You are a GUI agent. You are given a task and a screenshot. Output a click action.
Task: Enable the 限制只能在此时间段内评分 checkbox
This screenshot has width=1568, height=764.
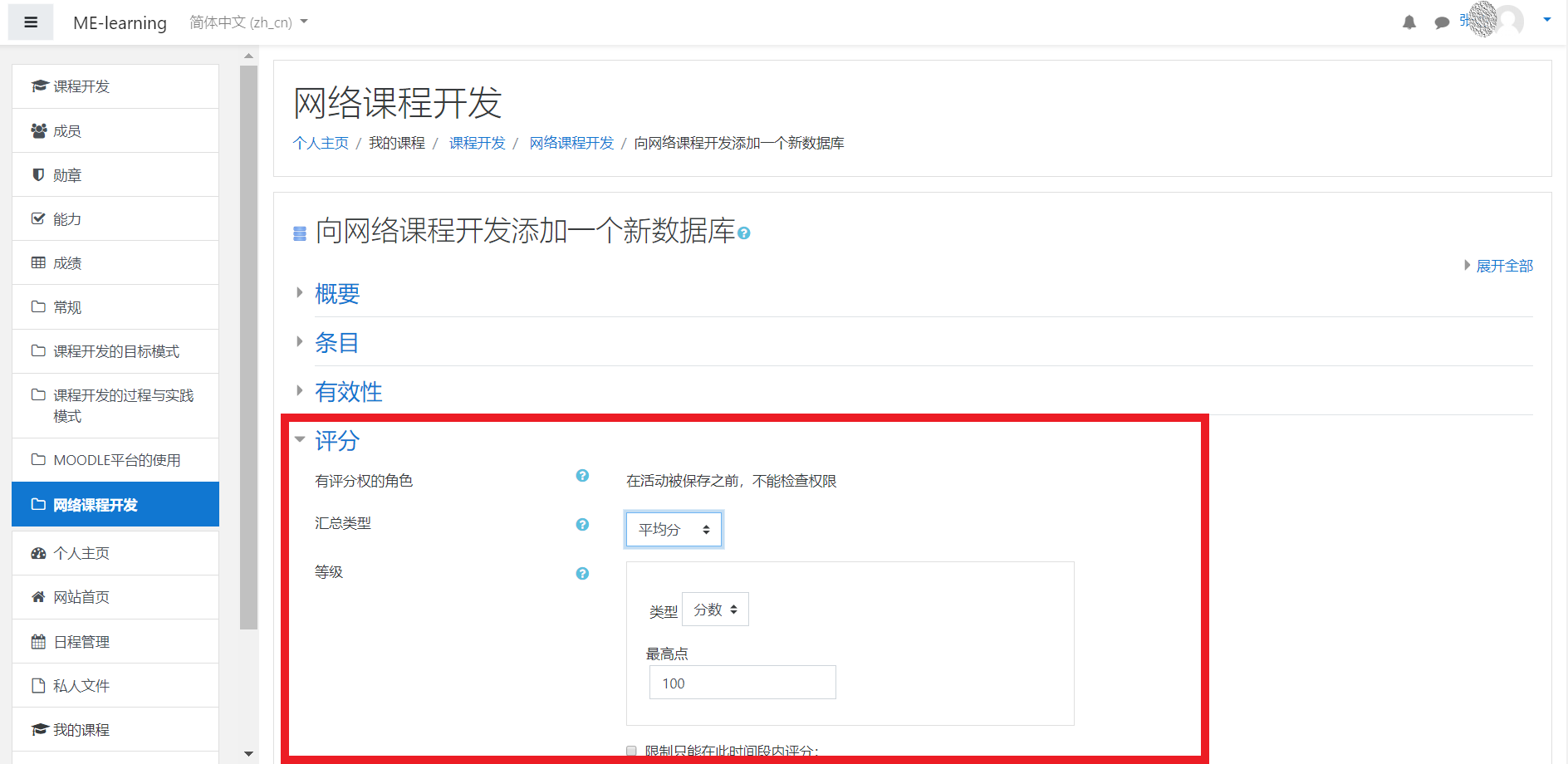631,750
